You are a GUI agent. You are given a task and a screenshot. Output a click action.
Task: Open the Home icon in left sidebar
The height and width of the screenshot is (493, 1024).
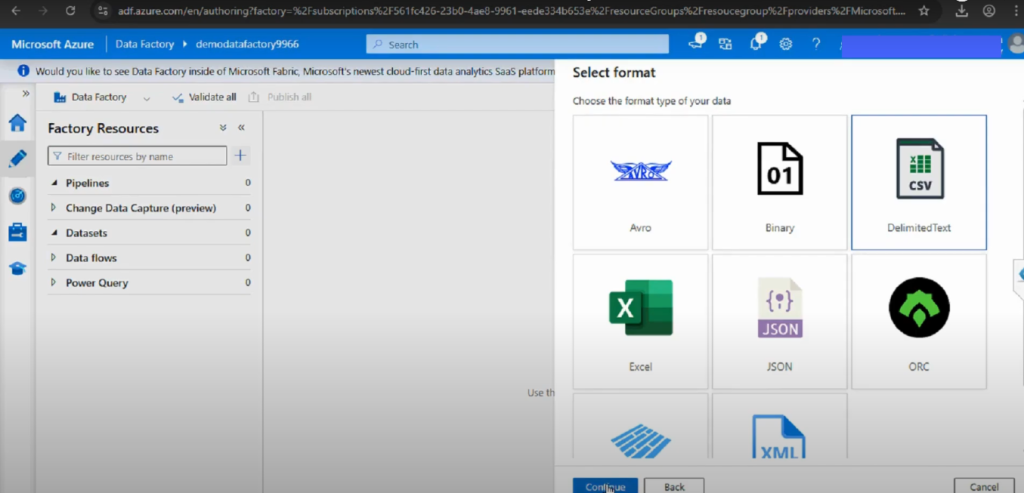pyautogui.click(x=18, y=123)
